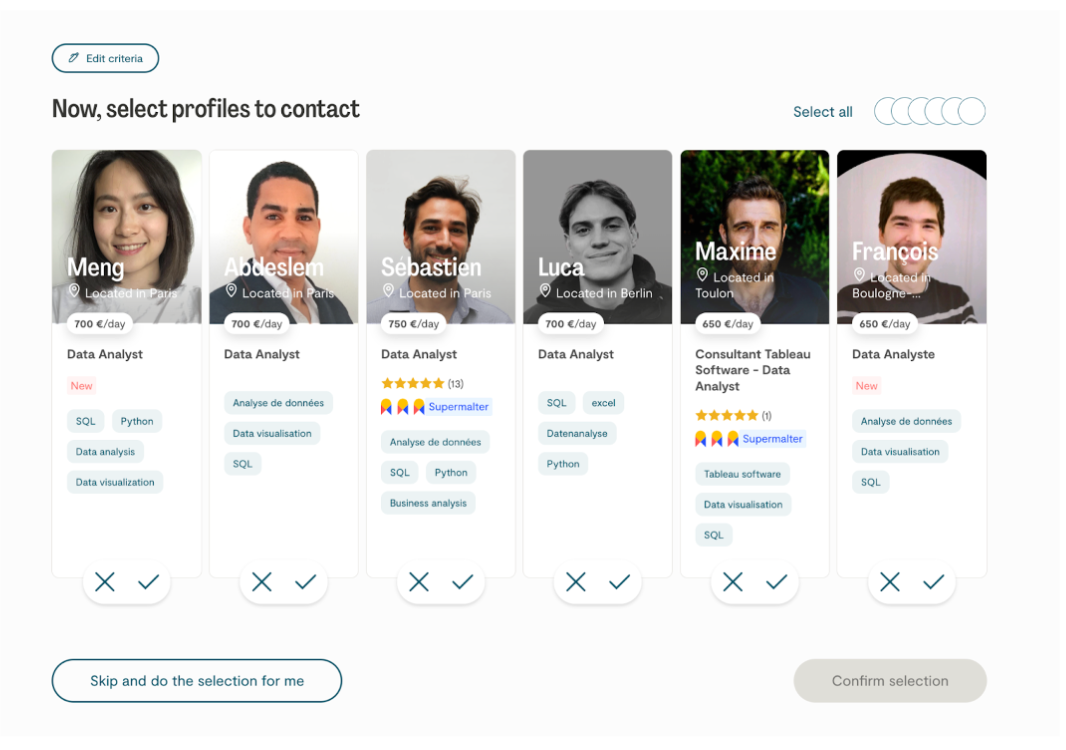Click the Python skill tag on Meng's card

(x=137, y=421)
